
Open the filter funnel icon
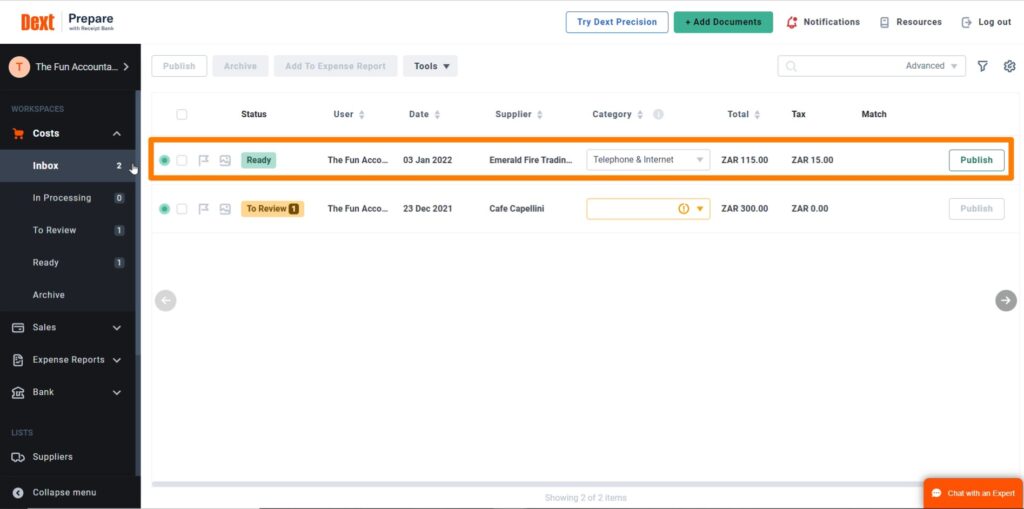982,66
